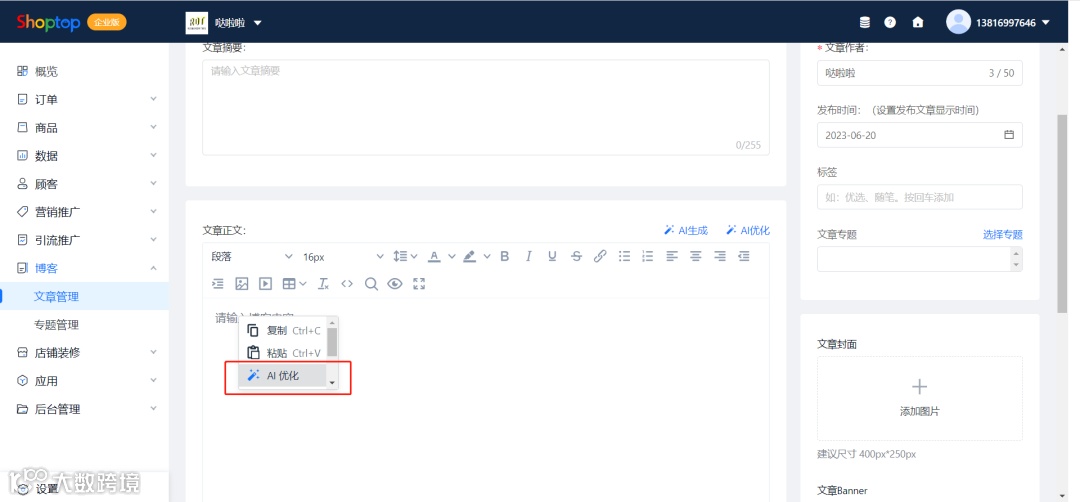Insert a video into the article
Image resolution: width=1080 pixels, height=502 pixels.
point(265,284)
